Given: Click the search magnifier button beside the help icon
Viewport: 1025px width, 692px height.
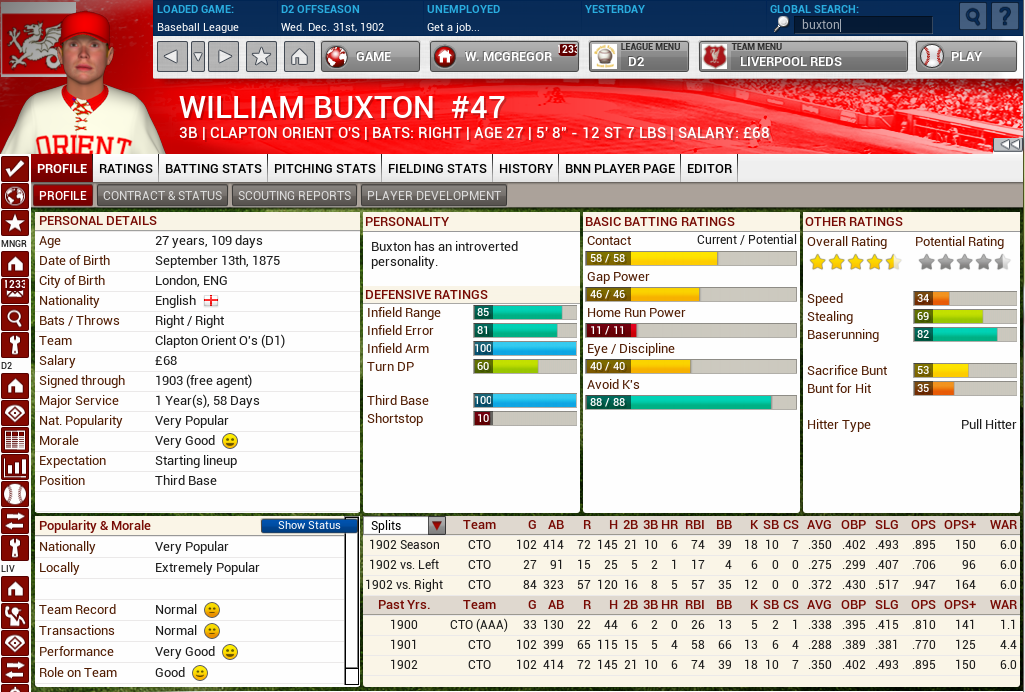Looking at the screenshot, I should pyautogui.click(x=972, y=17).
